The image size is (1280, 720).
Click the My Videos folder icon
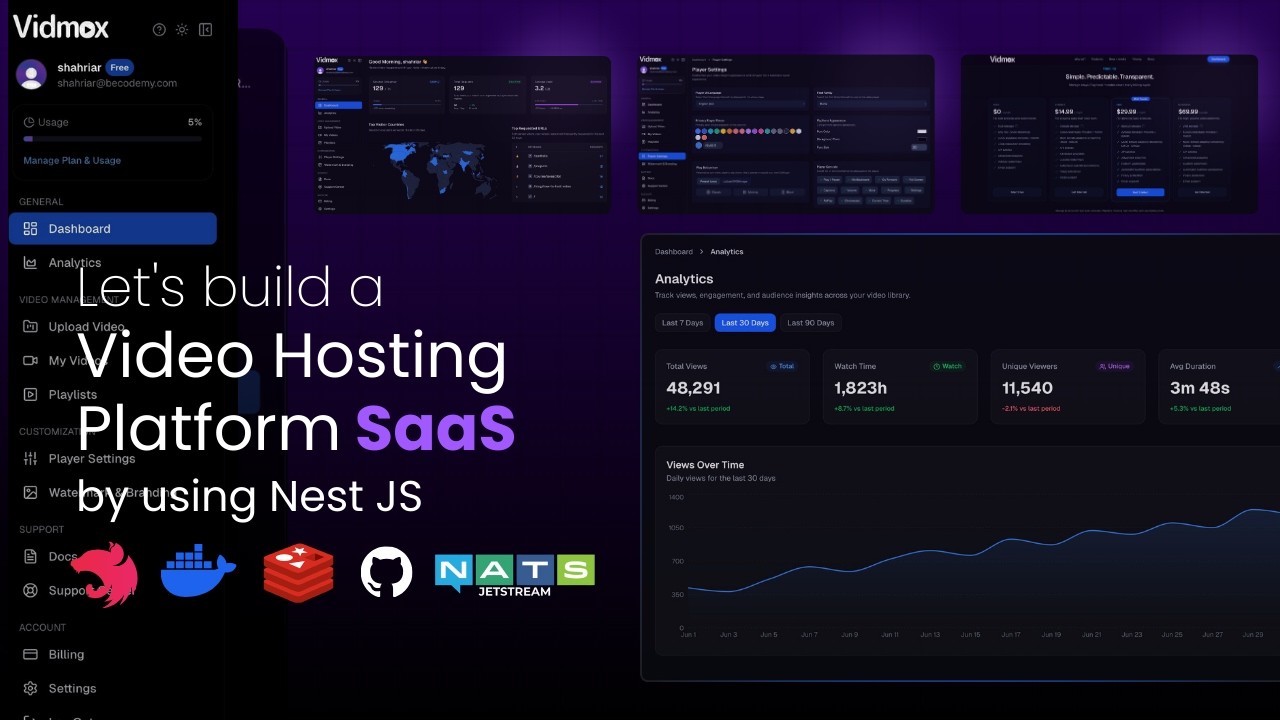pos(30,360)
